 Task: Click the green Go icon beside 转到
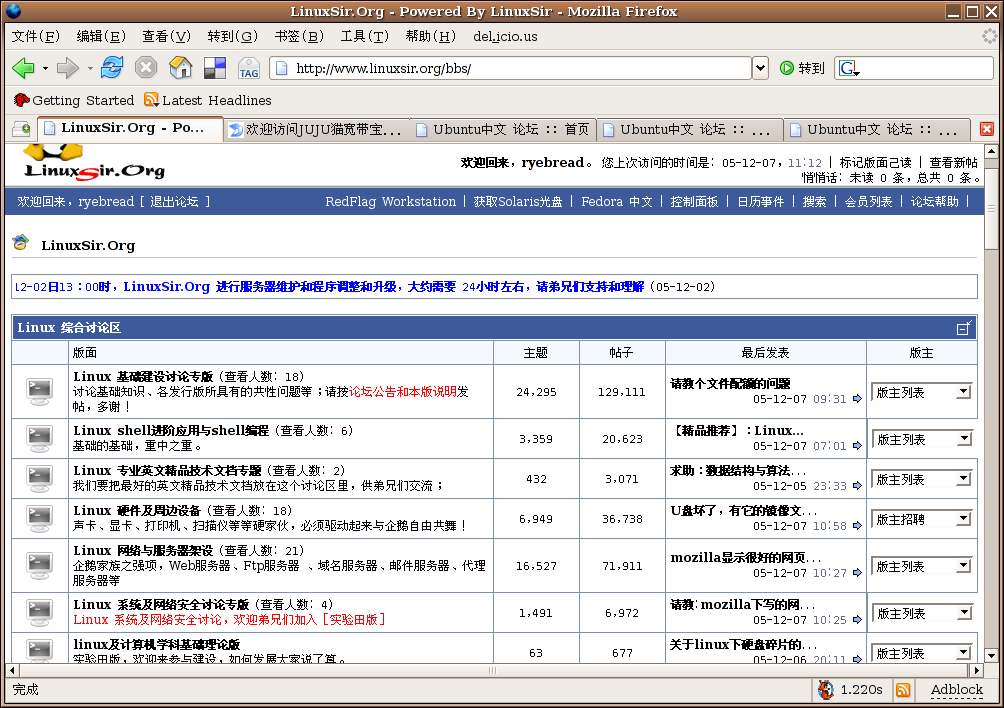coord(787,68)
